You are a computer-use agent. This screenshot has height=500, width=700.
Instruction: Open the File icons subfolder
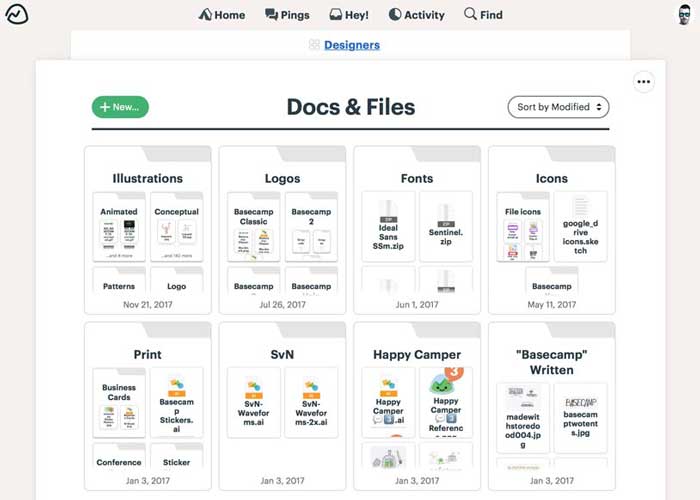[523, 227]
